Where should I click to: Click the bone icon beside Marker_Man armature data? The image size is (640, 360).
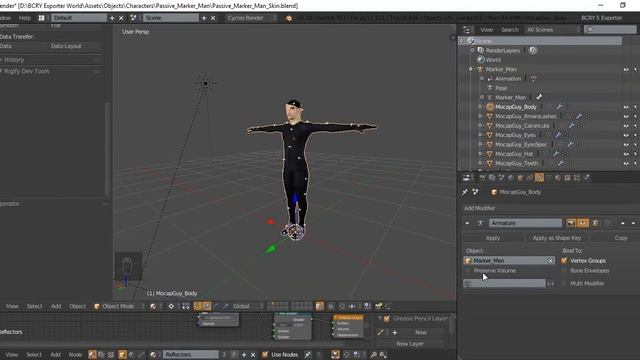pyautogui.click(x=539, y=97)
